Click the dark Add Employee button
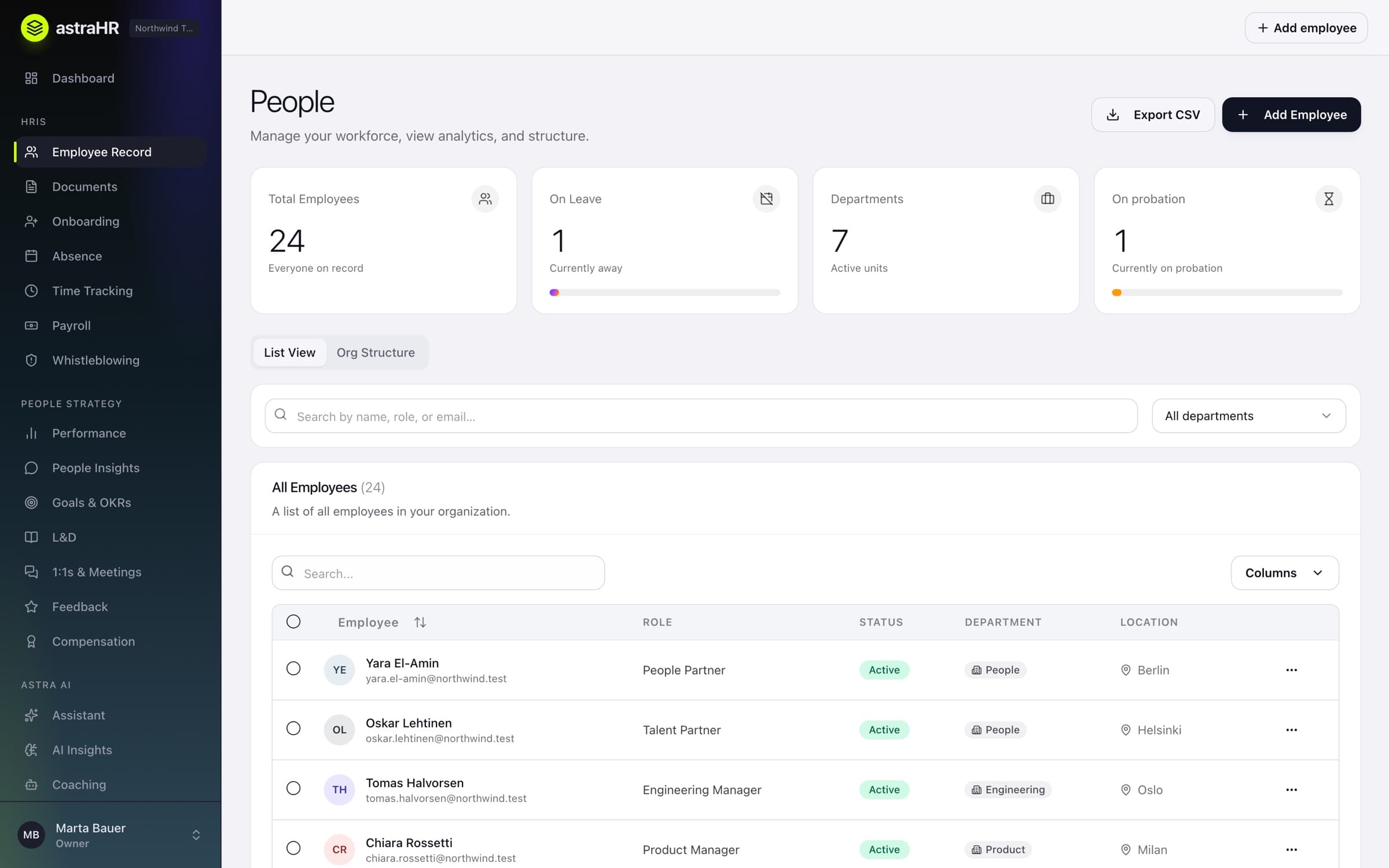 tap(1291, 115)
